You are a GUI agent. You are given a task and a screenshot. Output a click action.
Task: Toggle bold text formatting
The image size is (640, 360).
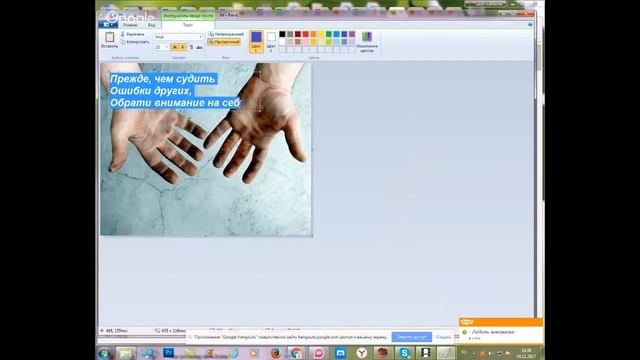175,47
